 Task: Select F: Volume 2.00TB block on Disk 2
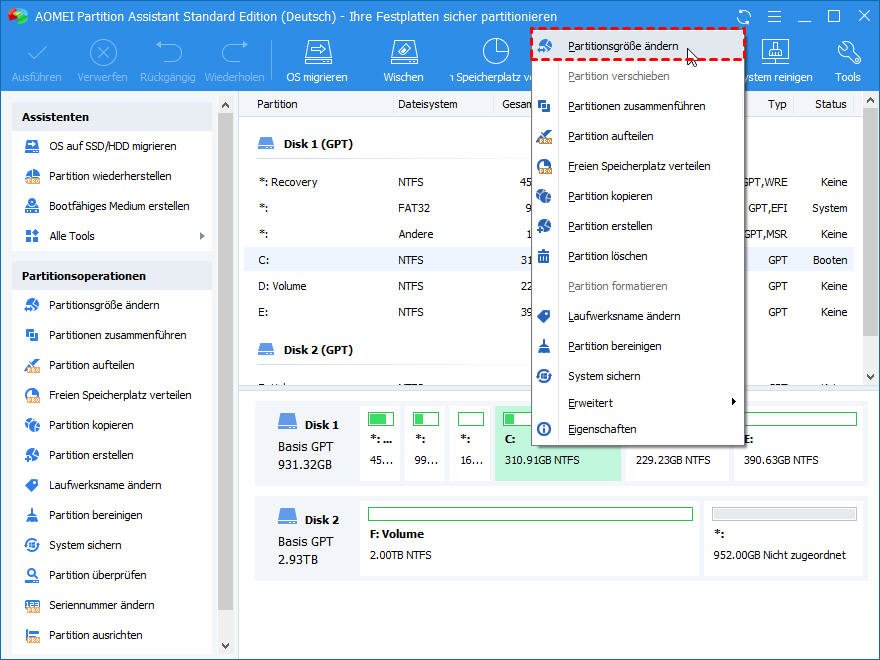(530, 539)
